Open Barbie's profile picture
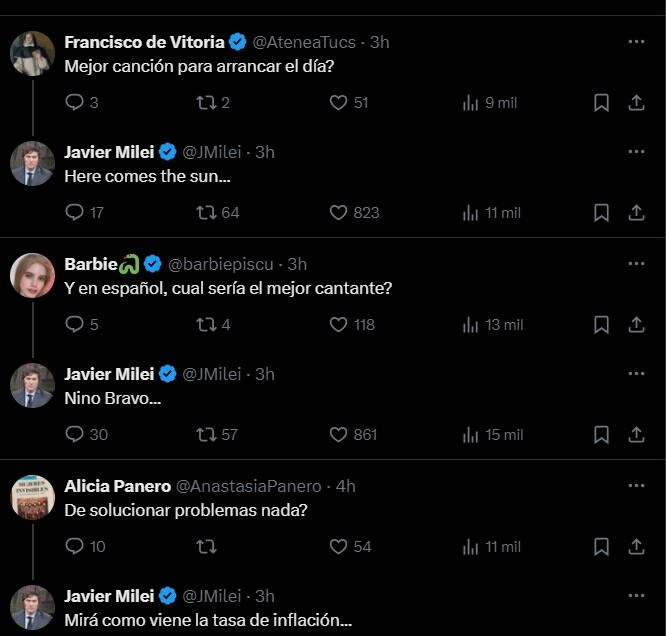Image resolution: width=666 pixels, height=636 pixels. (x=32, y=275)
